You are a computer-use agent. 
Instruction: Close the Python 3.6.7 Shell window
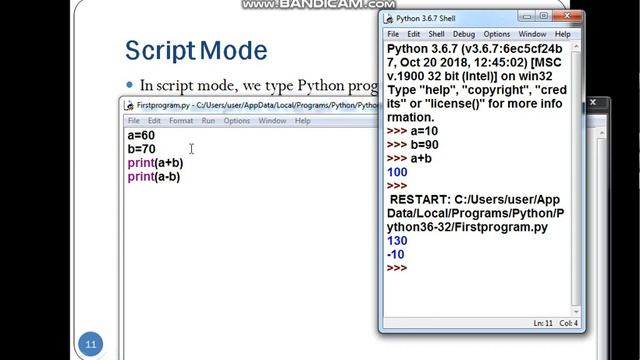click(x=567, y=16)
